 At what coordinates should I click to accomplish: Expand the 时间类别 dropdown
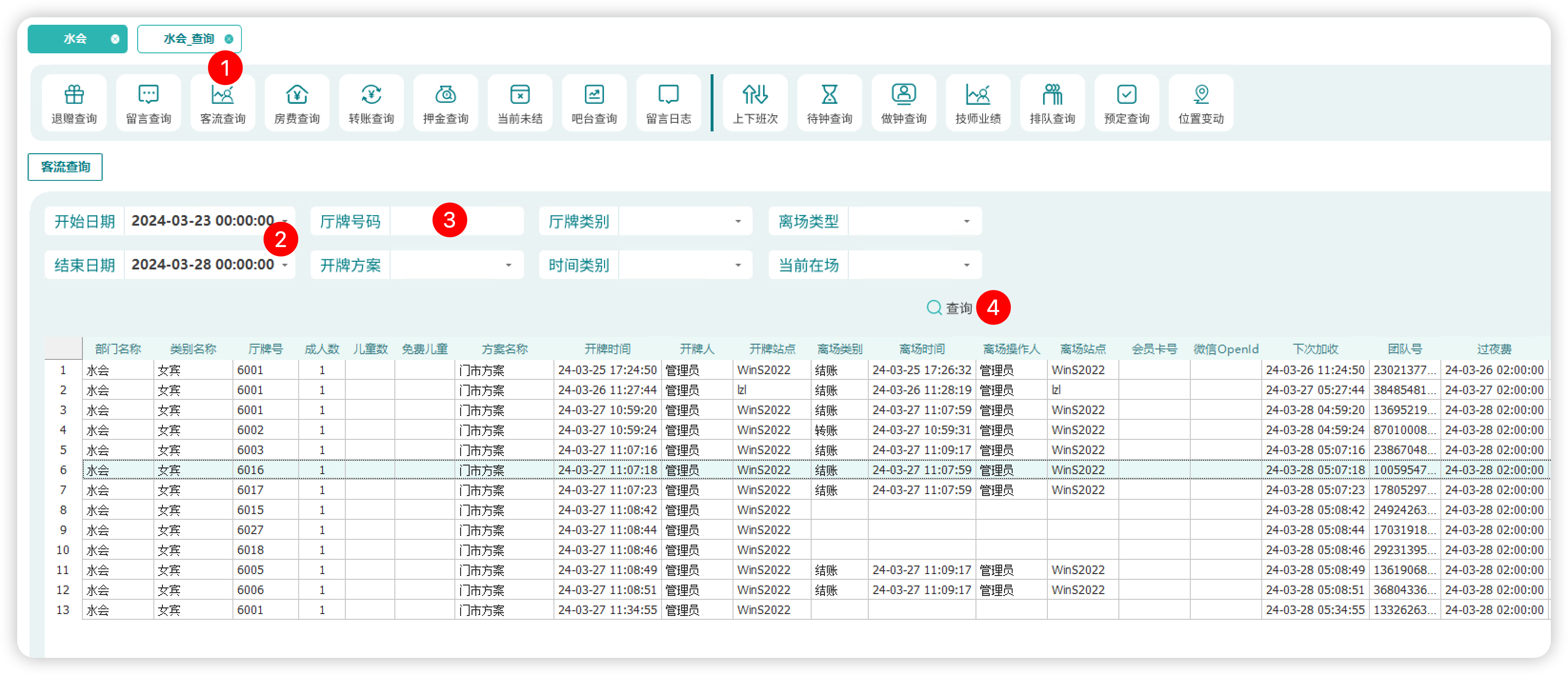click(x=738, y=265)
